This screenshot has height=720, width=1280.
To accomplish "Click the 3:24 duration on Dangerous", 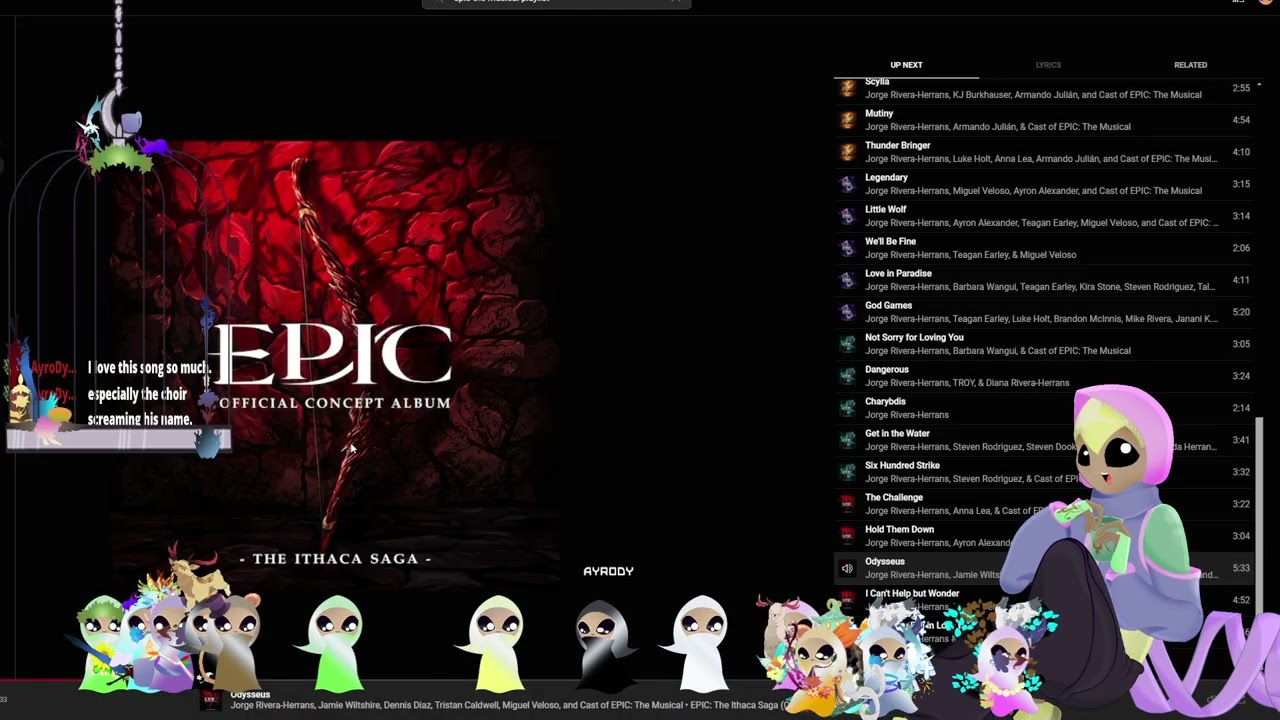I will [x=1241, y=376].
